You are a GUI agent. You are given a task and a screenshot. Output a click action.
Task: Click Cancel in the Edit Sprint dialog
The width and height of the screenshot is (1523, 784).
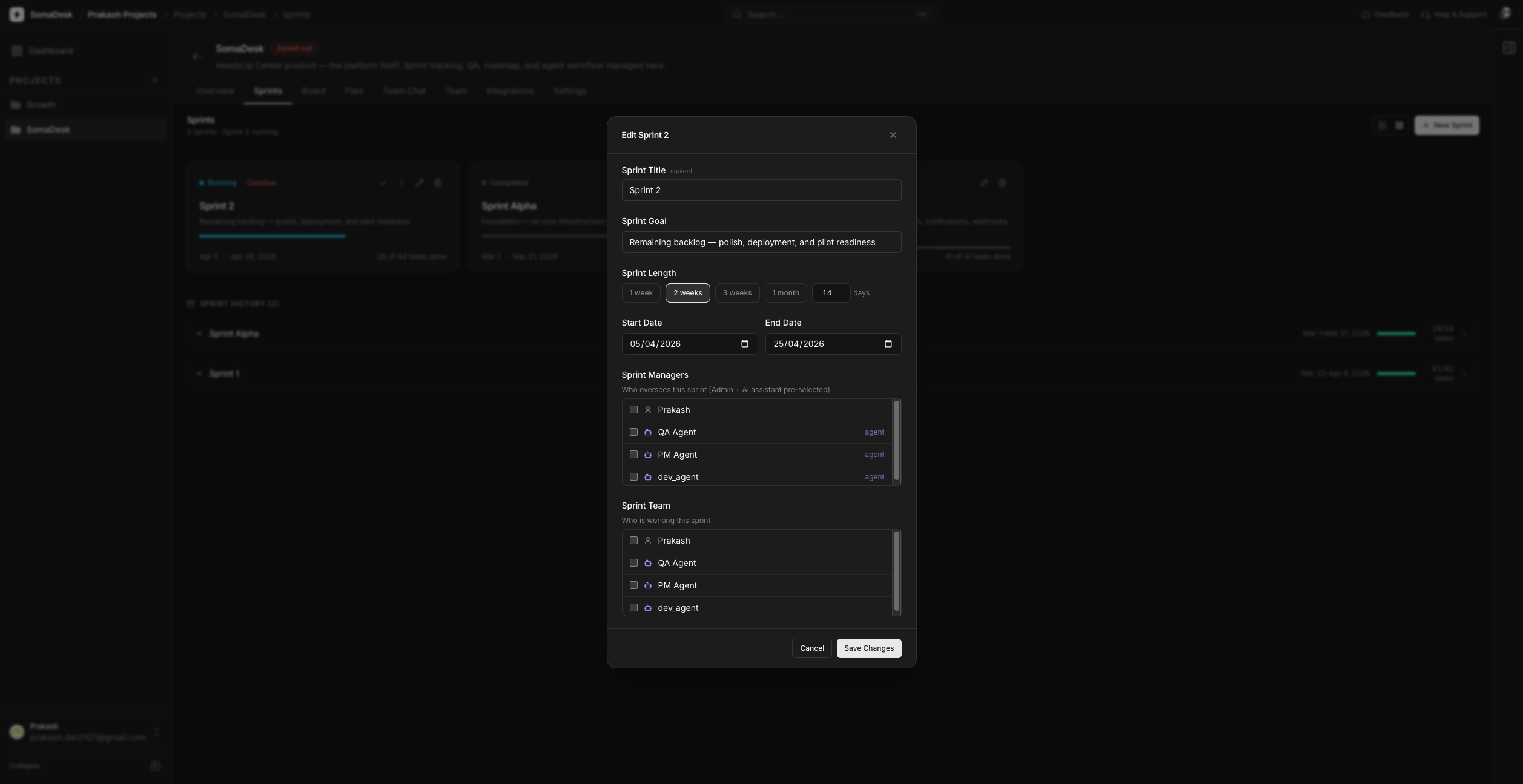[811, 648]
